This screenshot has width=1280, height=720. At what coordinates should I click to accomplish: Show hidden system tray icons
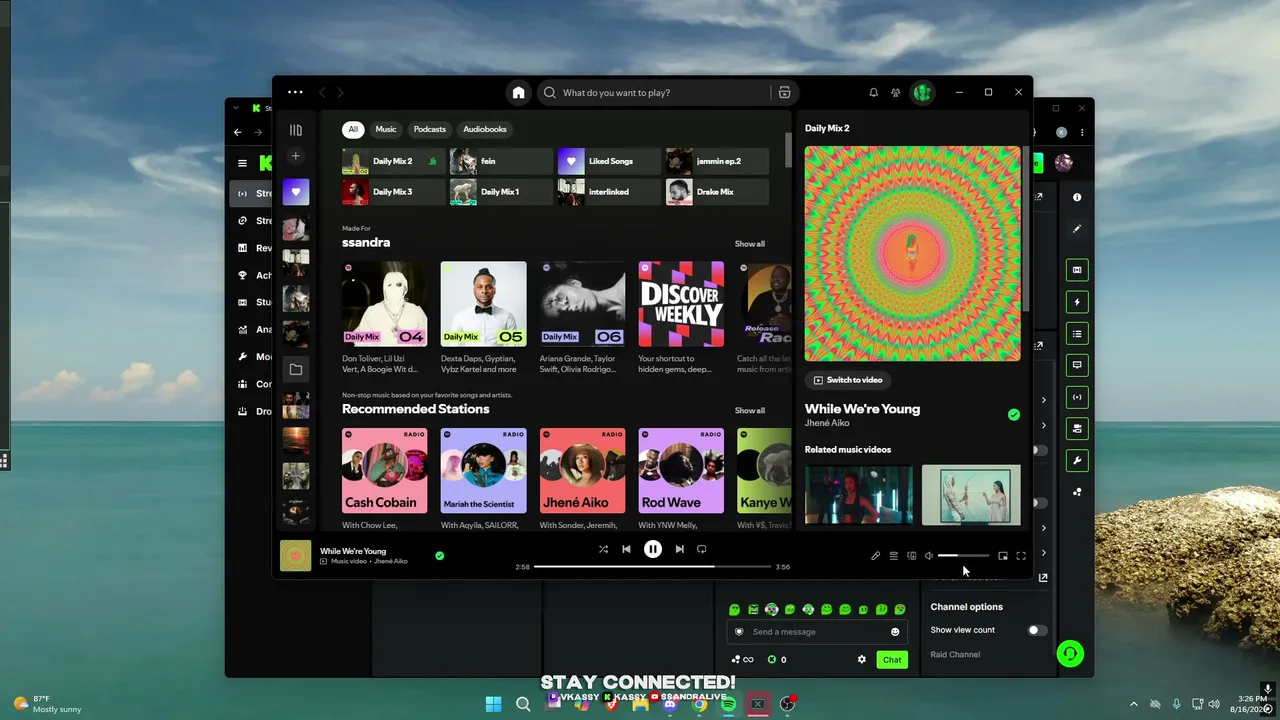coord(1134,704)
